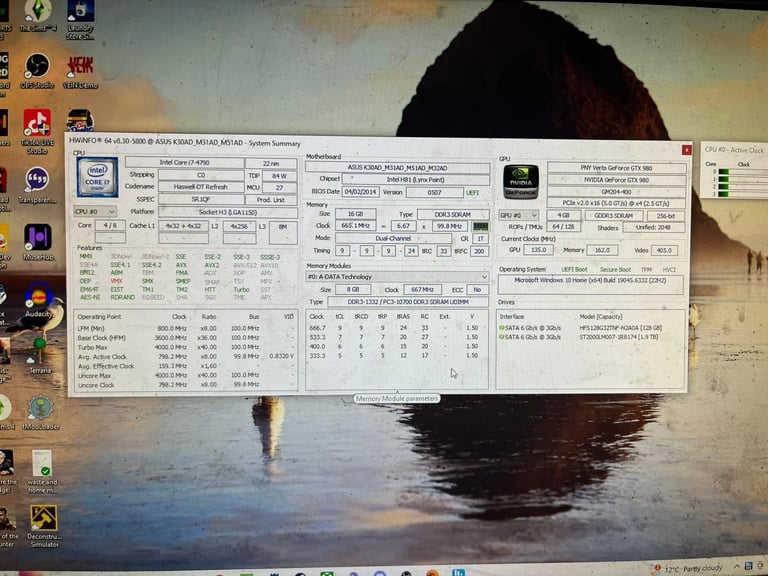Open the GPU #0 selector dropdown
This screenshot has height=576, width=768.
pyautogui.click(x=519, y=216)
